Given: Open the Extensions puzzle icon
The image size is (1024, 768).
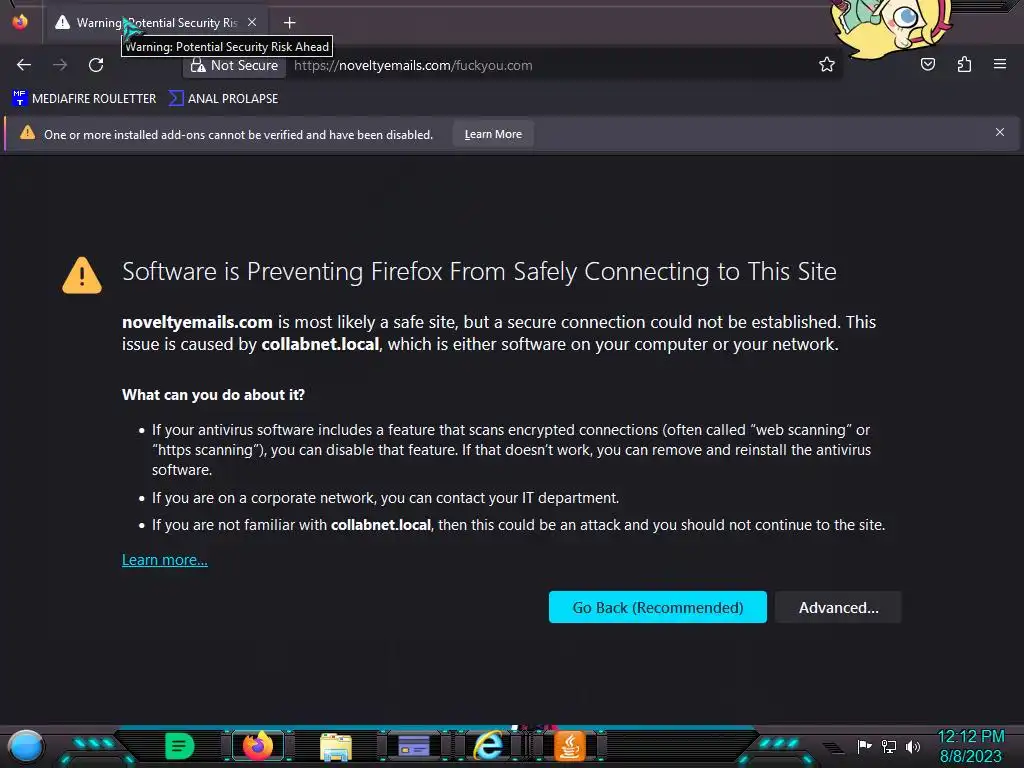Looking at the screenshot, I should tap(964, 64).
